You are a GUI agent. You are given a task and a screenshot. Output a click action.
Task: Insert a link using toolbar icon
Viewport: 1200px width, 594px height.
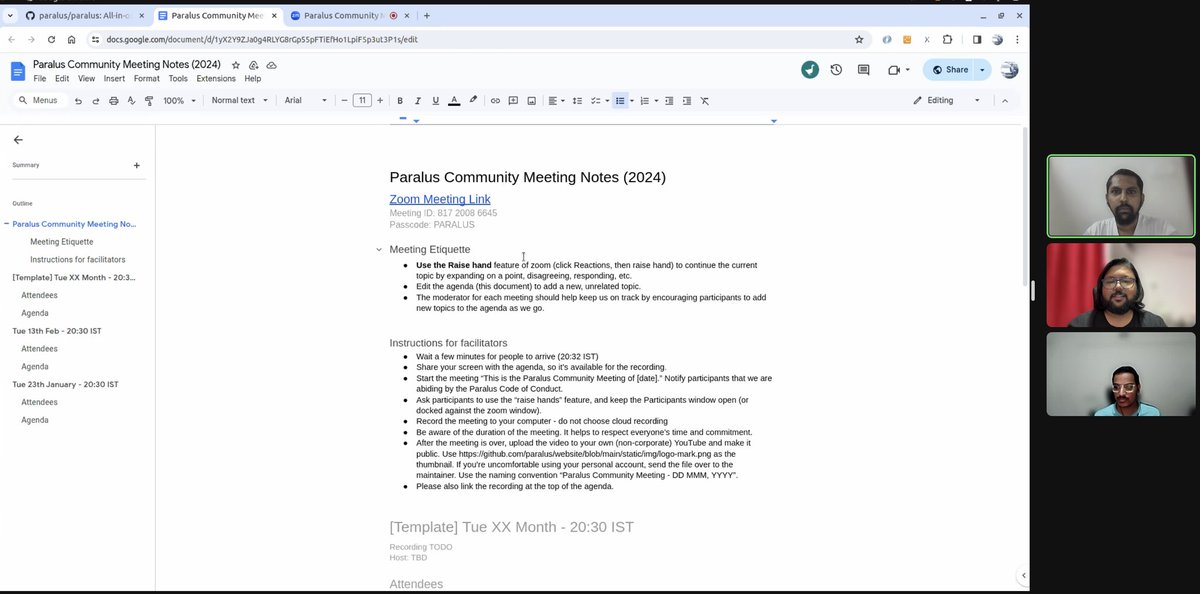coord(494,101)
